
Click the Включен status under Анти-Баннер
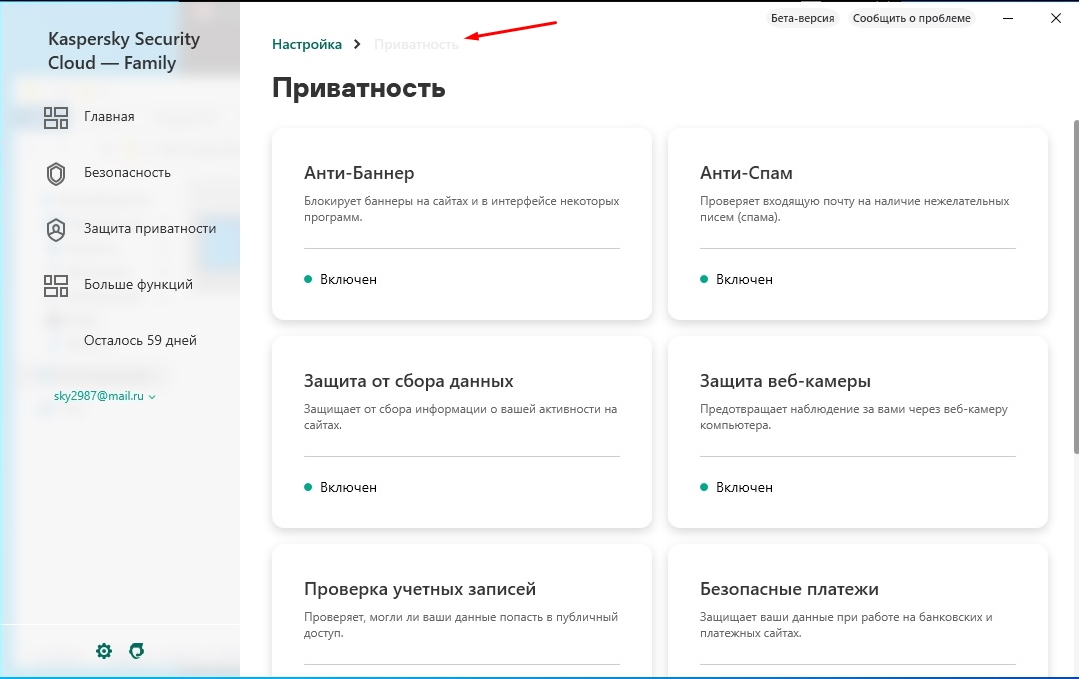click(341, 279)
